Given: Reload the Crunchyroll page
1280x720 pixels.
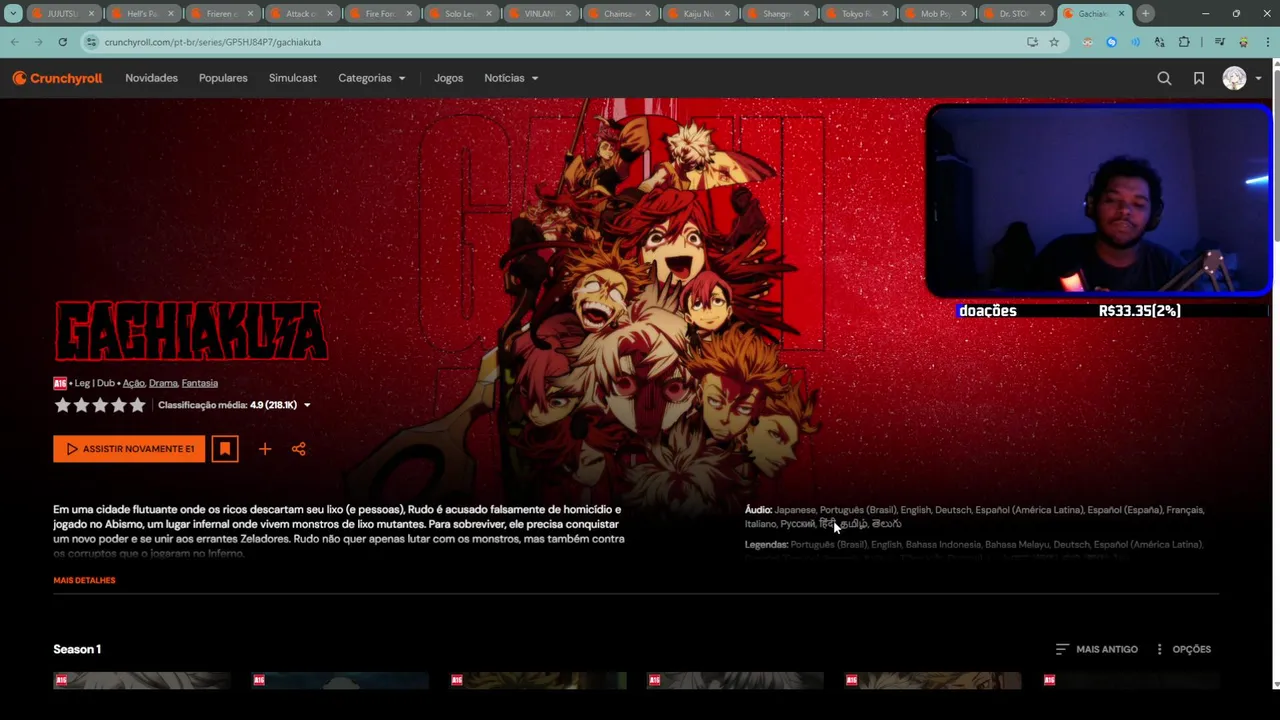Looking at the screenshot, I should click(63, 42).
